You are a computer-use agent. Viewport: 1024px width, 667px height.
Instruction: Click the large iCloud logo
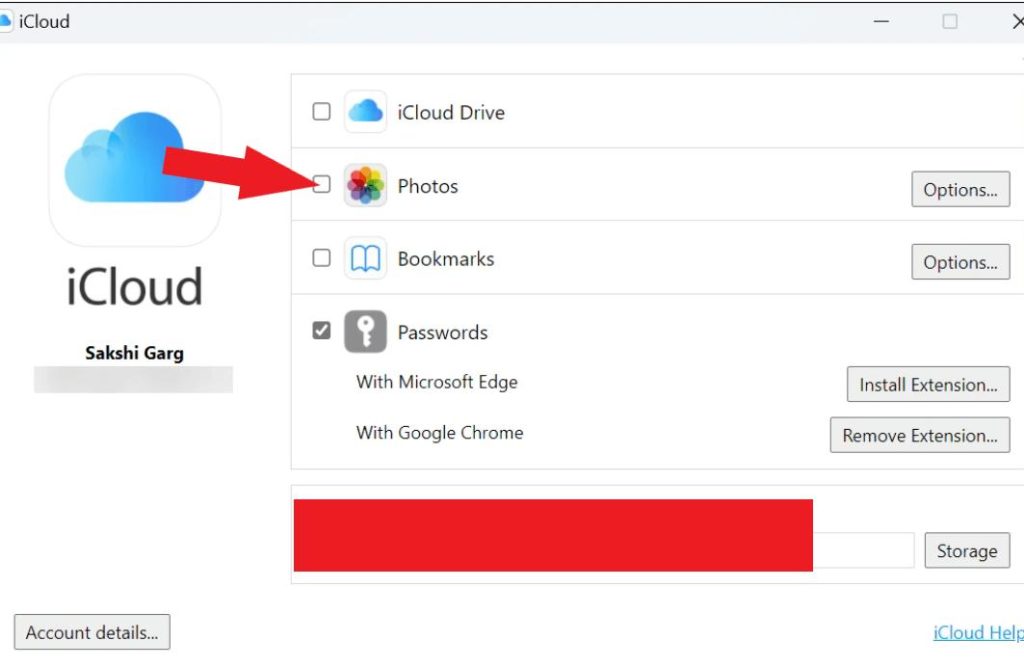pos(135,160)
